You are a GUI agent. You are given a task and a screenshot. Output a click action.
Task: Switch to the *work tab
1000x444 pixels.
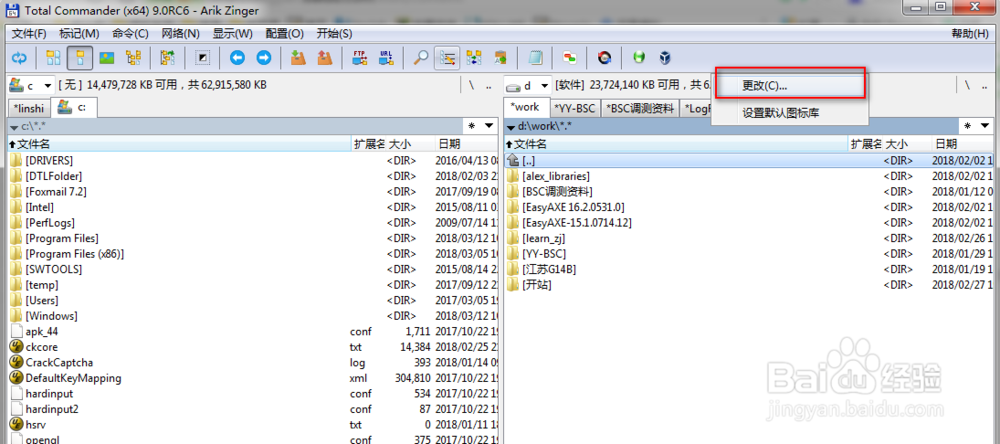(526, 107)
